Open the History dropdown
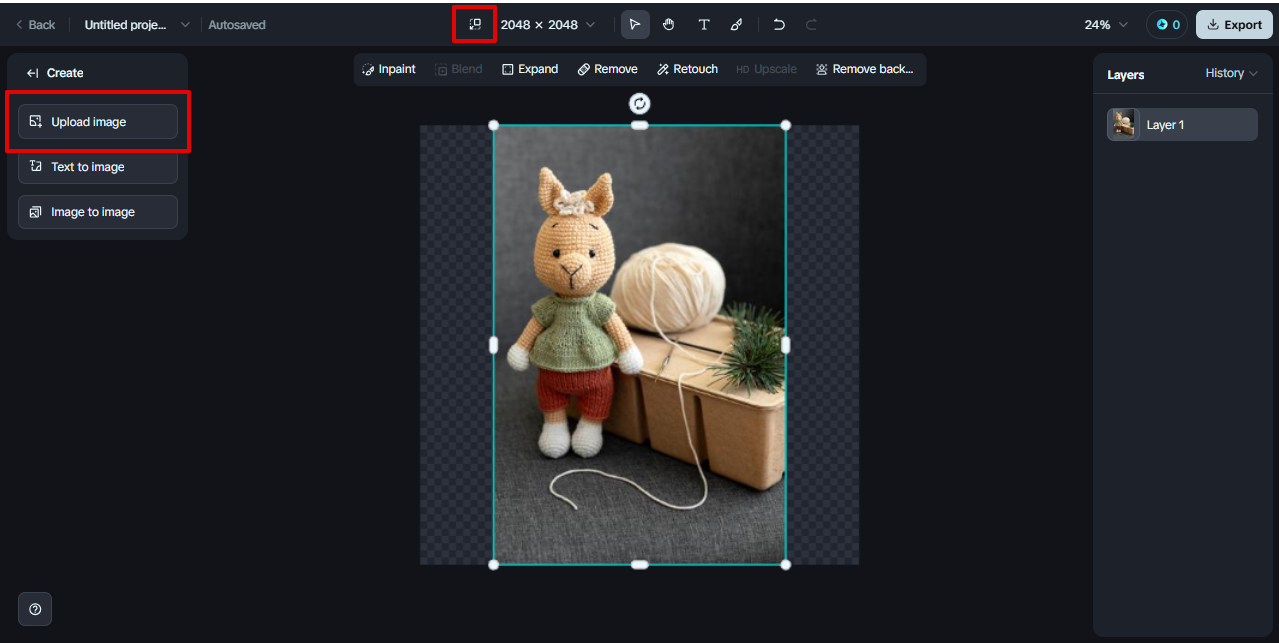The height and width of the screenshot is (643, 1279). (x=1231, y=73)
